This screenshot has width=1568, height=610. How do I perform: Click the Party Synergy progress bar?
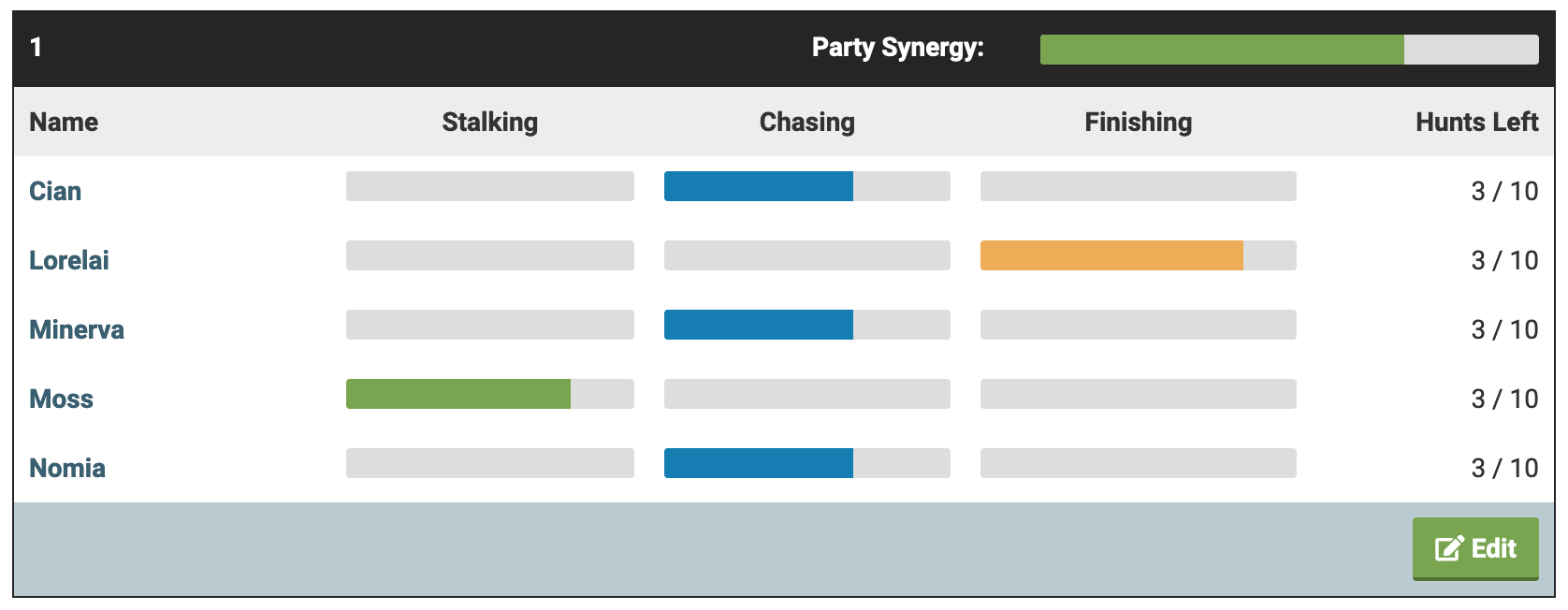[x=1288, y=50]
